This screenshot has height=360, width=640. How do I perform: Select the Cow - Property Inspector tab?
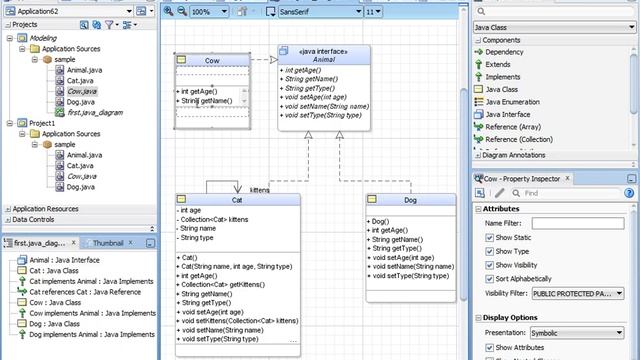[522, 179]
